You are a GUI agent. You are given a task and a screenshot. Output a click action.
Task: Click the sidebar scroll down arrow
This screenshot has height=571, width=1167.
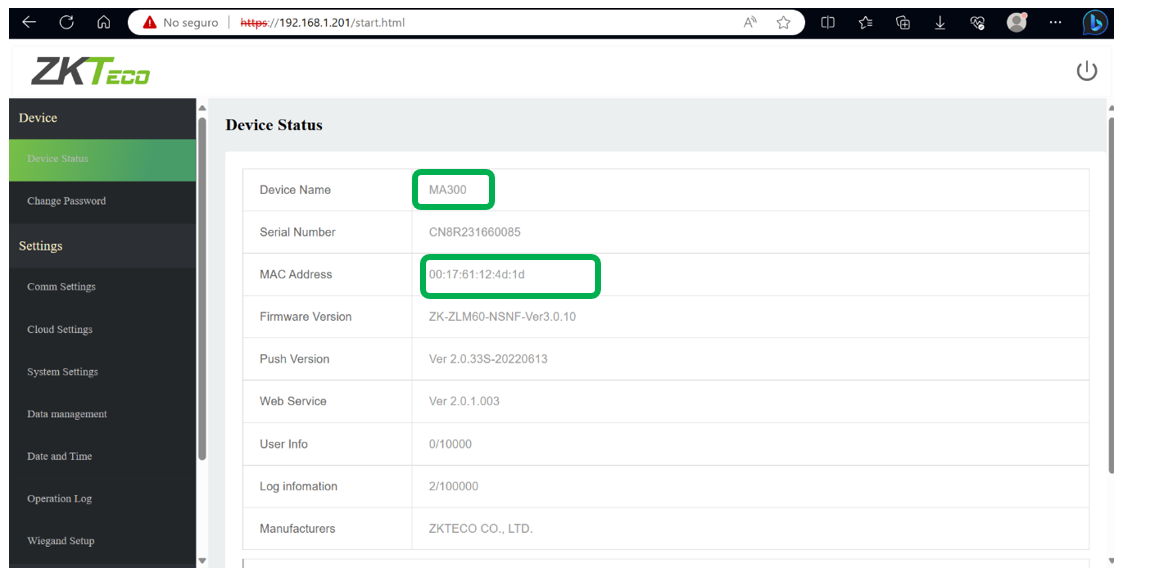pyautogui.click(x=202, y=560)
